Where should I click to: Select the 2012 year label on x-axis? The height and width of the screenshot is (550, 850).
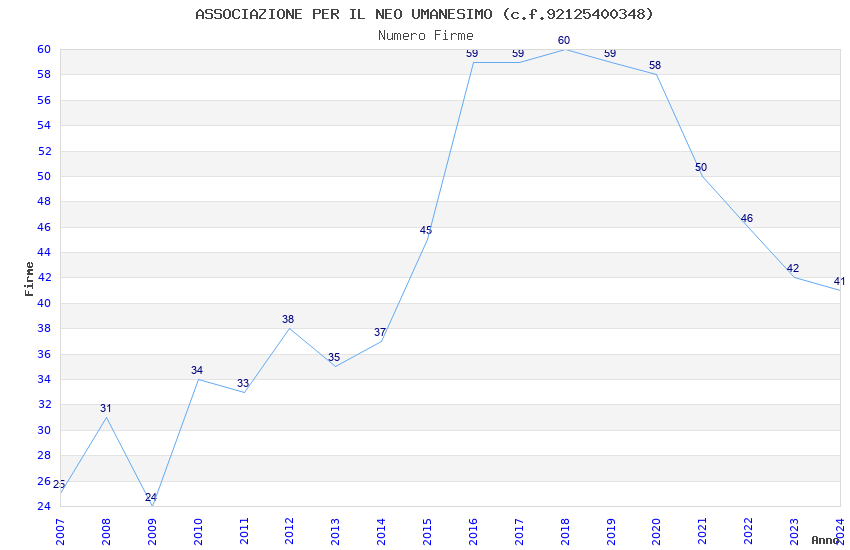[x=289, y=532]
